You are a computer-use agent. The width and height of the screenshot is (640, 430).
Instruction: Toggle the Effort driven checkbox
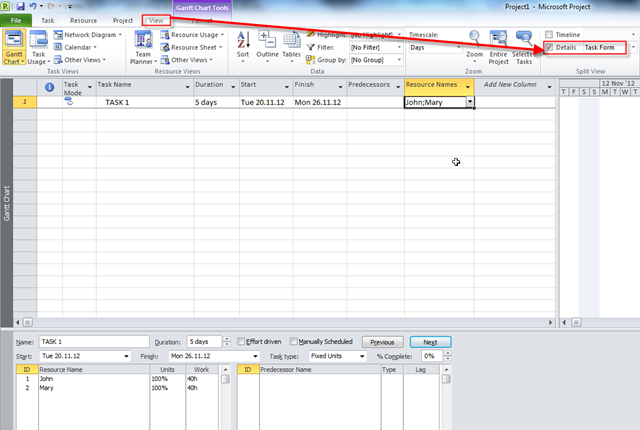[242, 342]
